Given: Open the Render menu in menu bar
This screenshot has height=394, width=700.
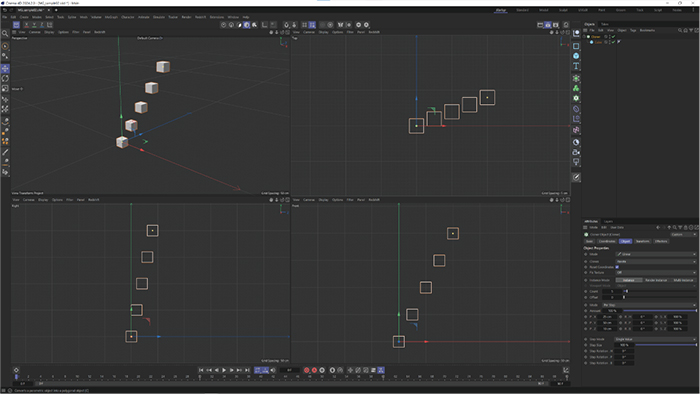Looking at the screenshot, I should [x=186, y=17].
